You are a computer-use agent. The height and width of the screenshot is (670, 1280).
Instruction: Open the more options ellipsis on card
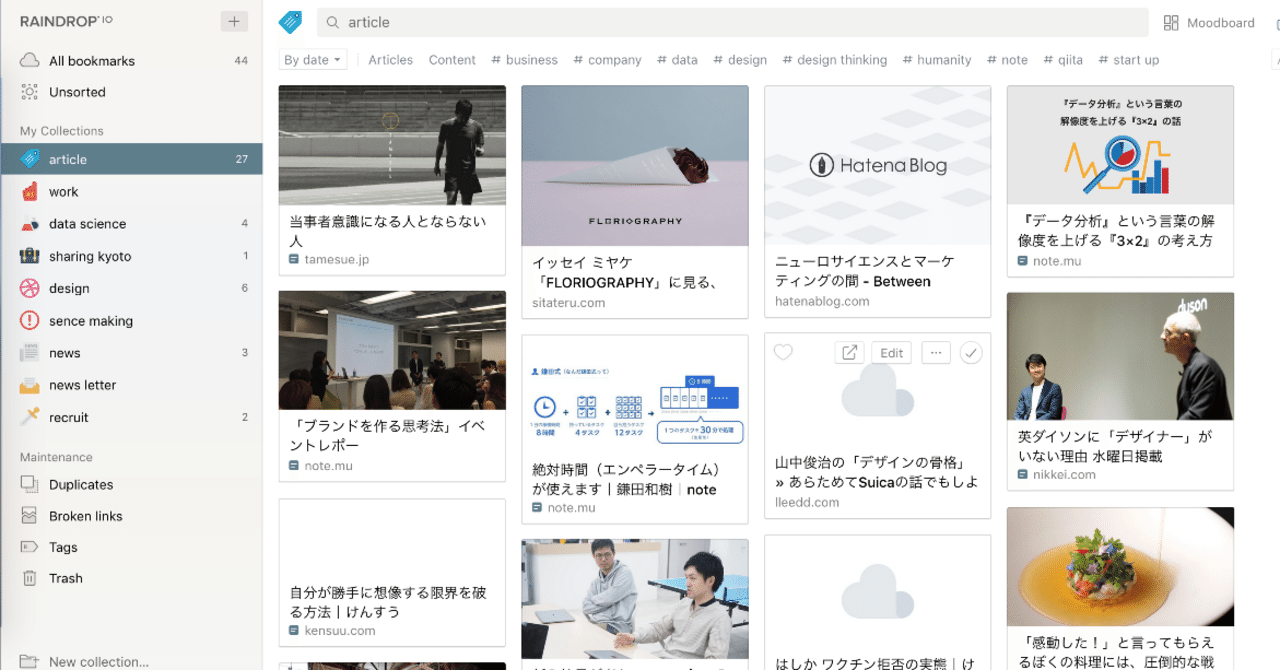[x=936, y=352]
